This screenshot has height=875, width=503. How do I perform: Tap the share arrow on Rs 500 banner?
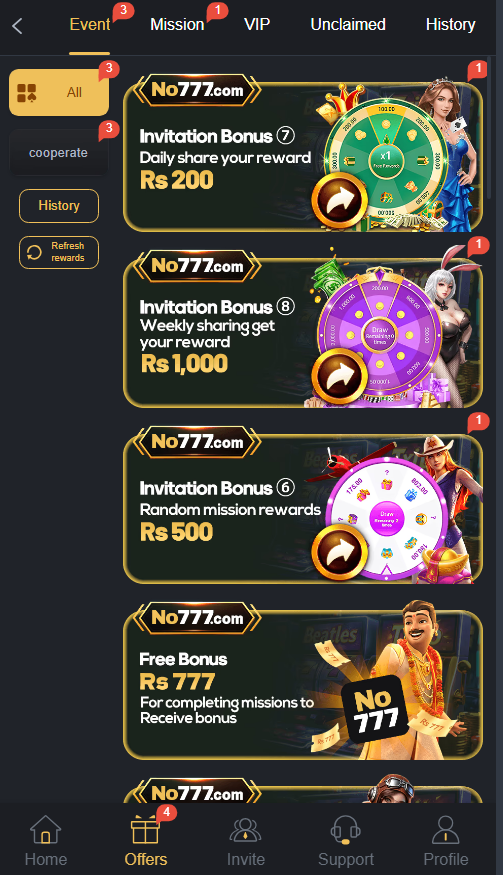(339, 553)
